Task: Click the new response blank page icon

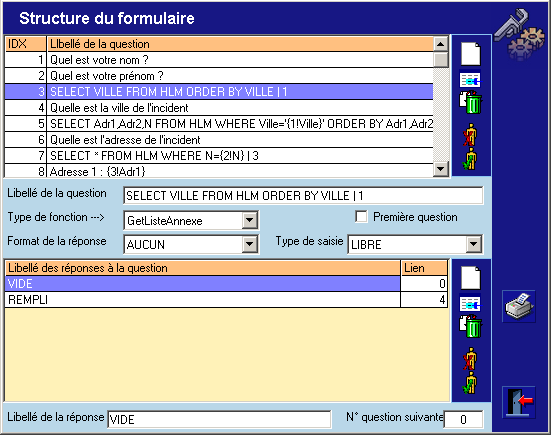Action: tap(471, 278)
